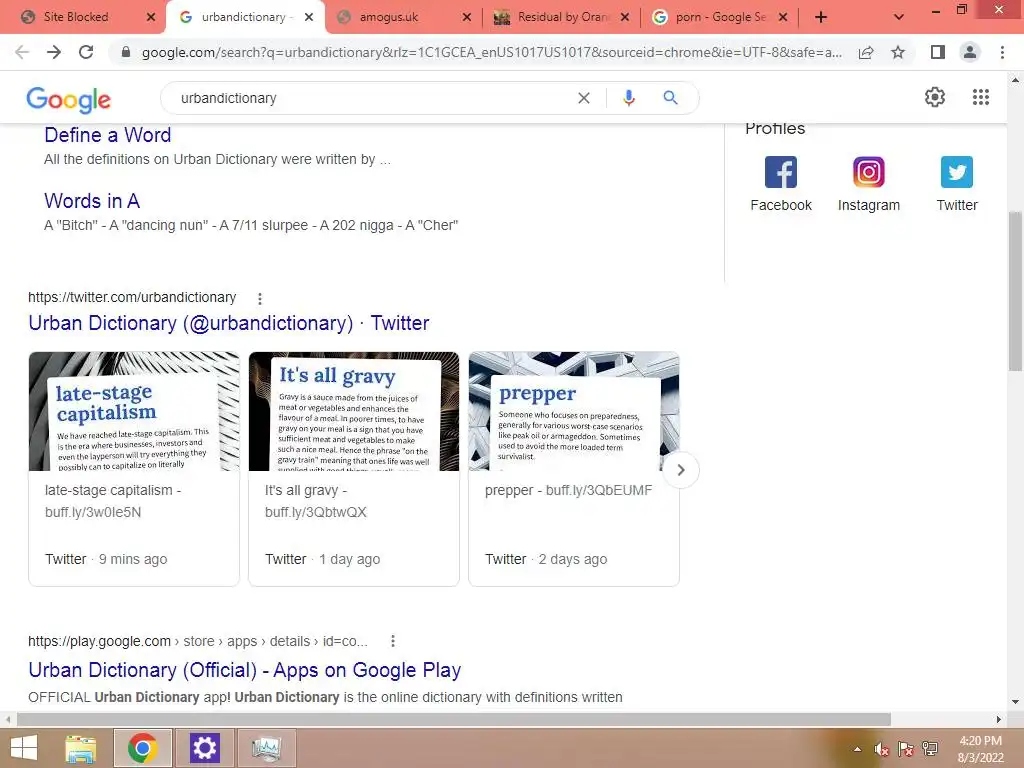This screenshot has width=1024, height=768.
Task: Open Google quick settings gear
Action: point(935,97)
